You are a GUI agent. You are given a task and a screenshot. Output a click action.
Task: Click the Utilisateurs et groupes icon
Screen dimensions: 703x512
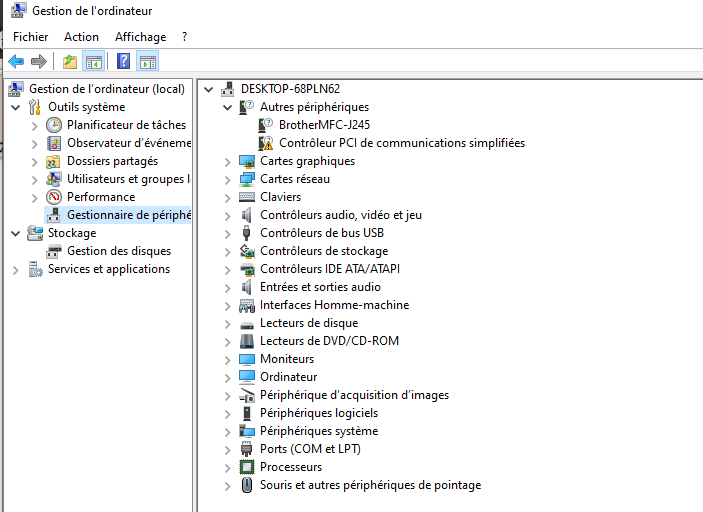pyautogui.click(x=54, y=179)
